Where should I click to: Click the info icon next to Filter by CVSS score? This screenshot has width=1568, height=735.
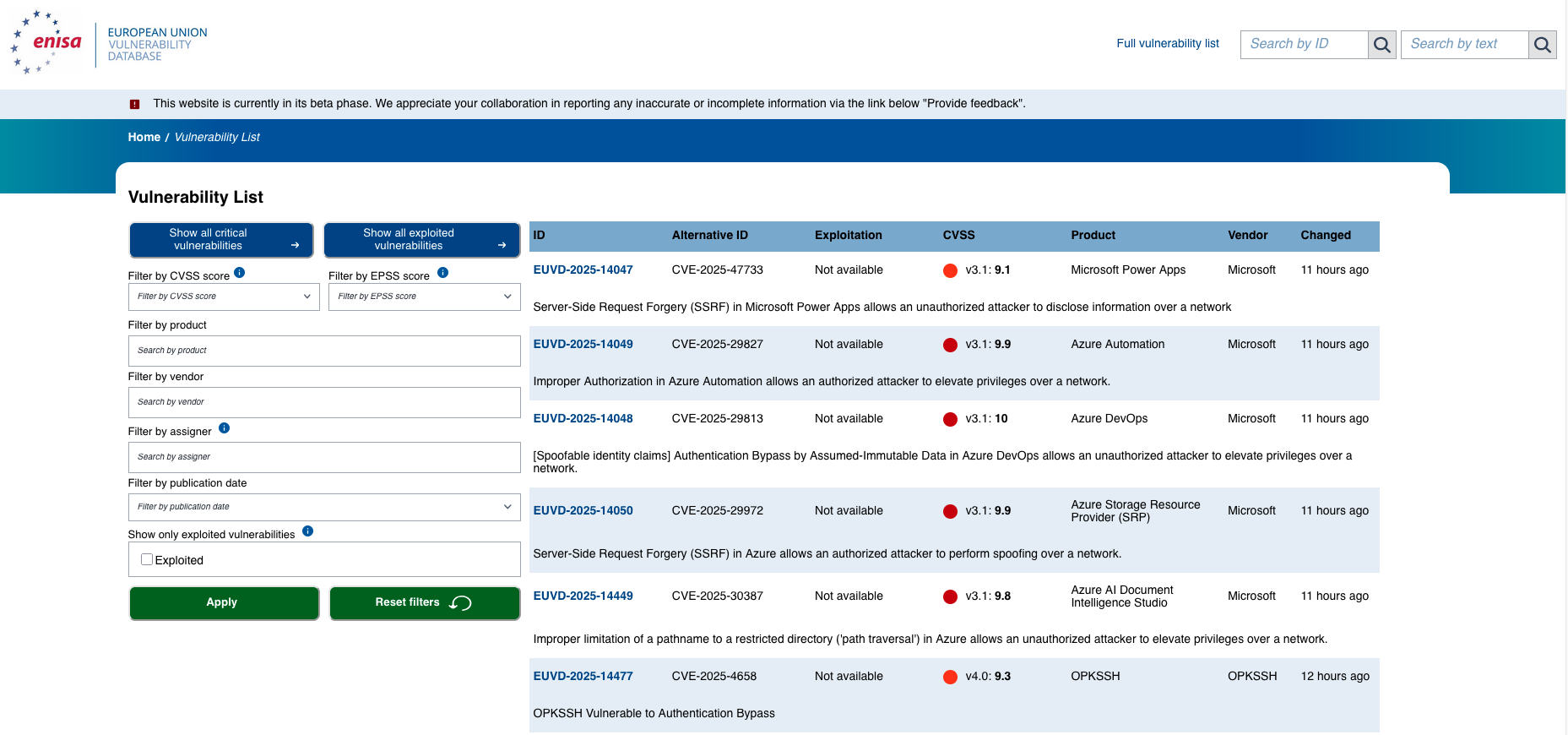(x=239, y=273)
